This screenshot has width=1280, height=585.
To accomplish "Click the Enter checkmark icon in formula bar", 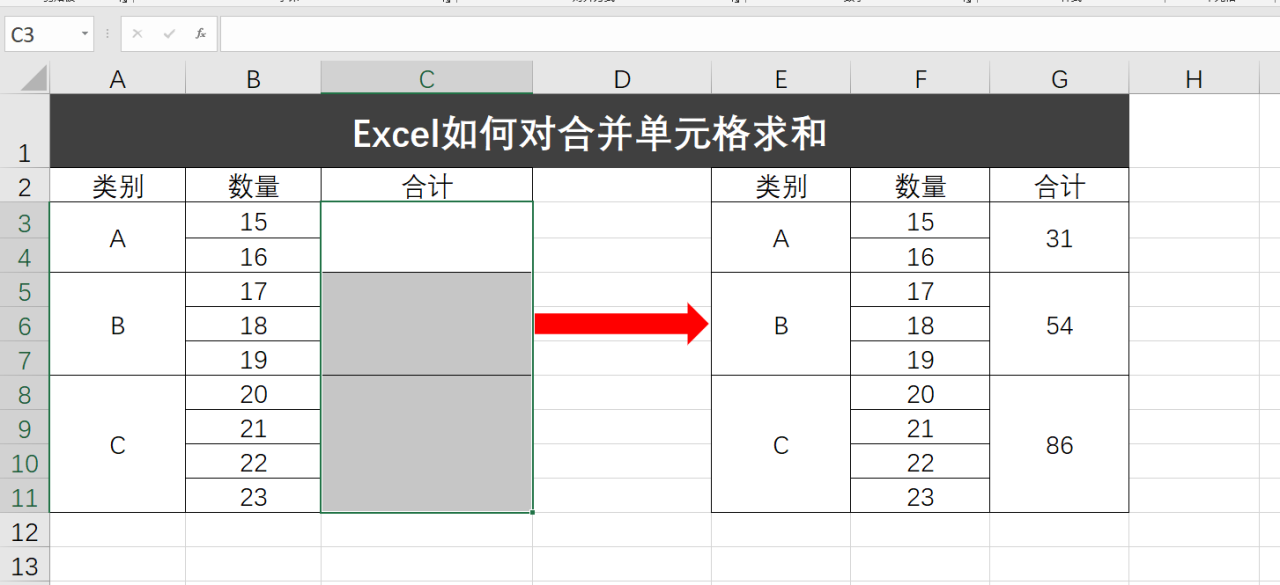I will coord(169,34).
